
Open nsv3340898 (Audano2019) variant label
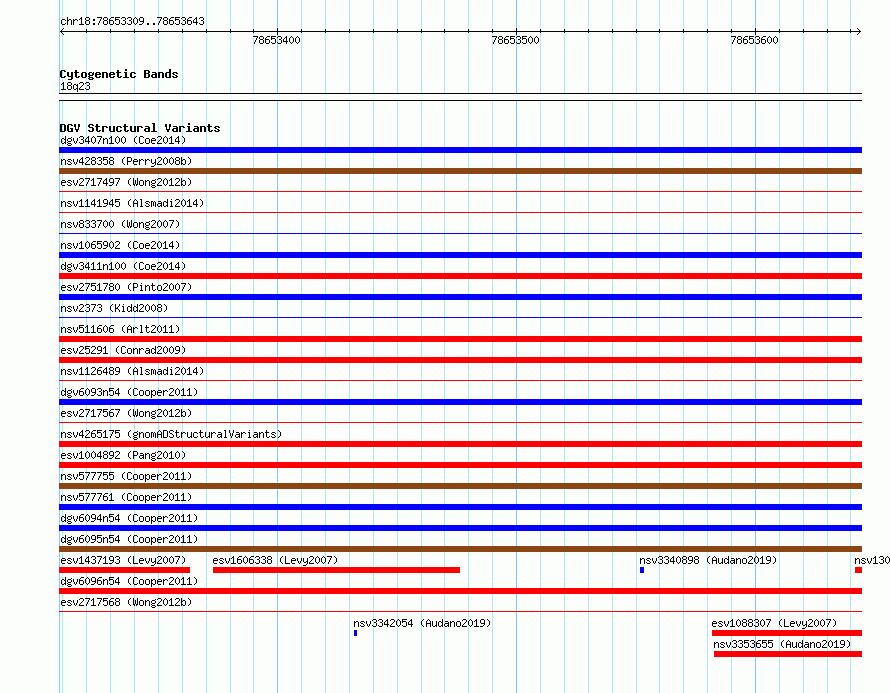(x=708, y=560)
